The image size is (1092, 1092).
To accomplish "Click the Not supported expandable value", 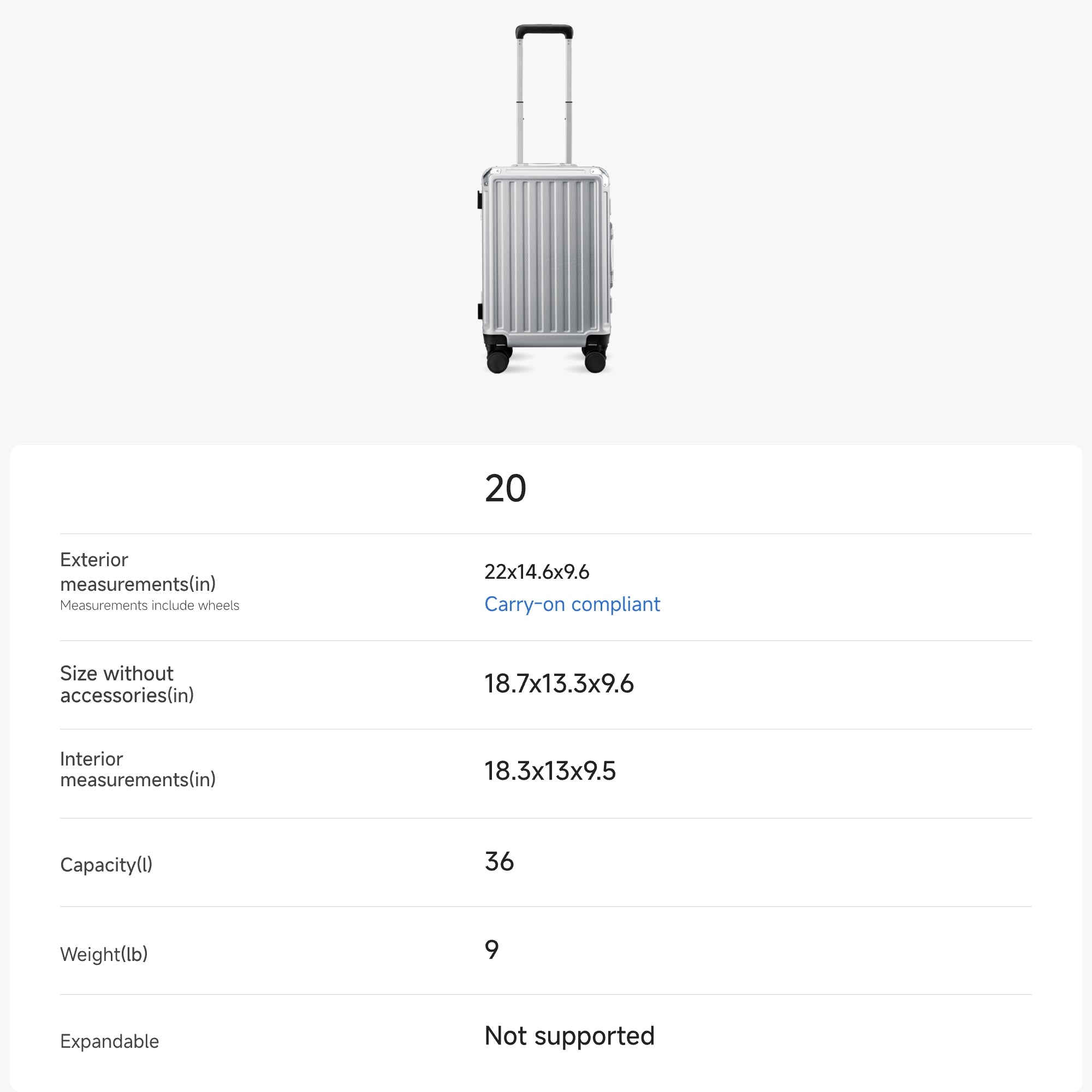I will point(569,1036).
